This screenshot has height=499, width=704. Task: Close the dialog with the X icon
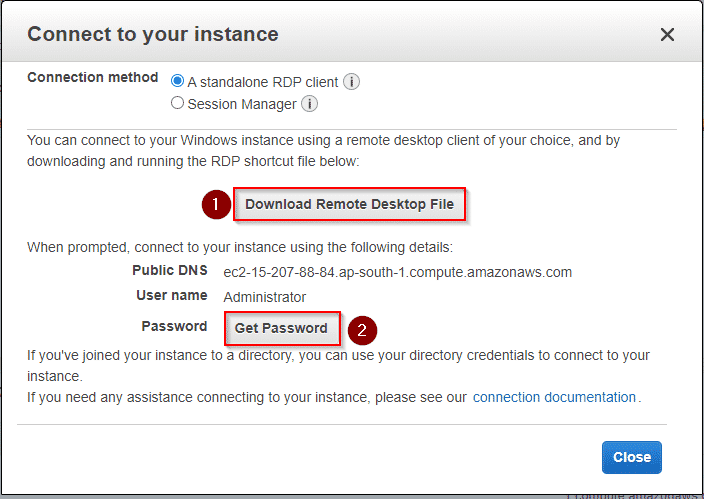pos(667,35)
